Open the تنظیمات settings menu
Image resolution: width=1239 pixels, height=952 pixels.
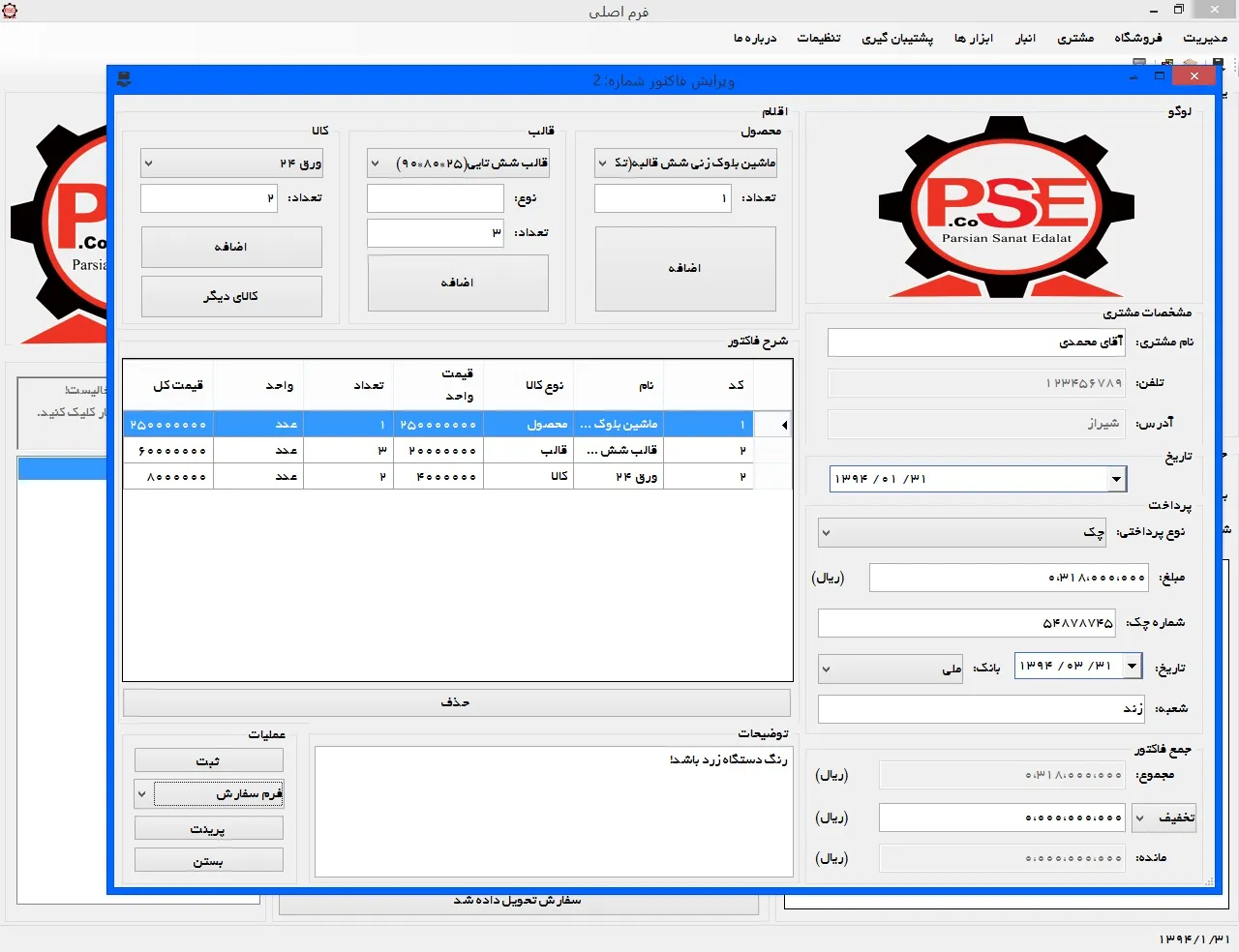point(818,38)
